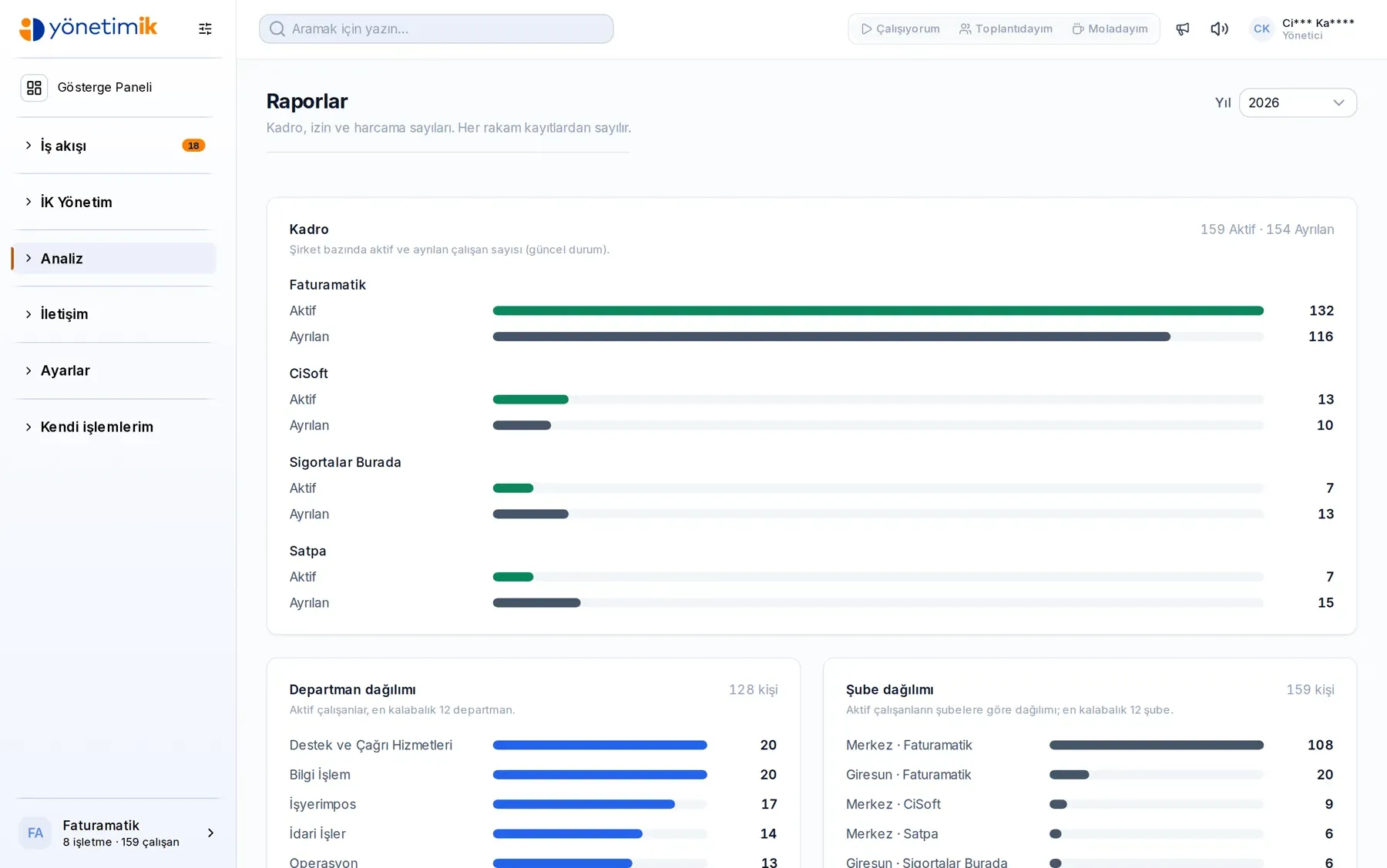This screenshot has width=1387, height=868.
Task: Click the CK user avatar
Action: tap(1261, 28)
